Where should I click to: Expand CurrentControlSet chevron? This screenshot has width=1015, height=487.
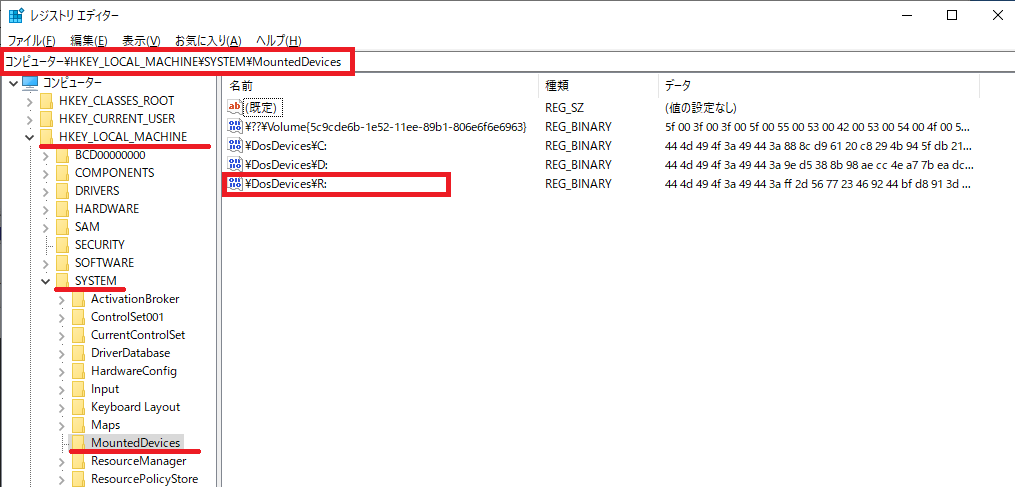61,335
